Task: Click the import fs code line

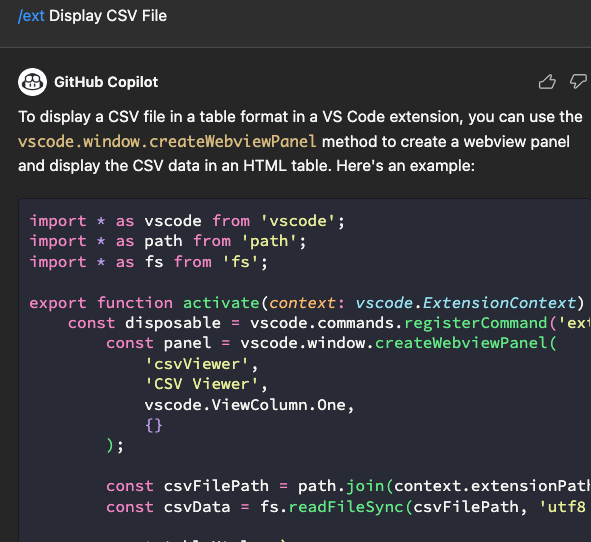Action: click(149, 262)
